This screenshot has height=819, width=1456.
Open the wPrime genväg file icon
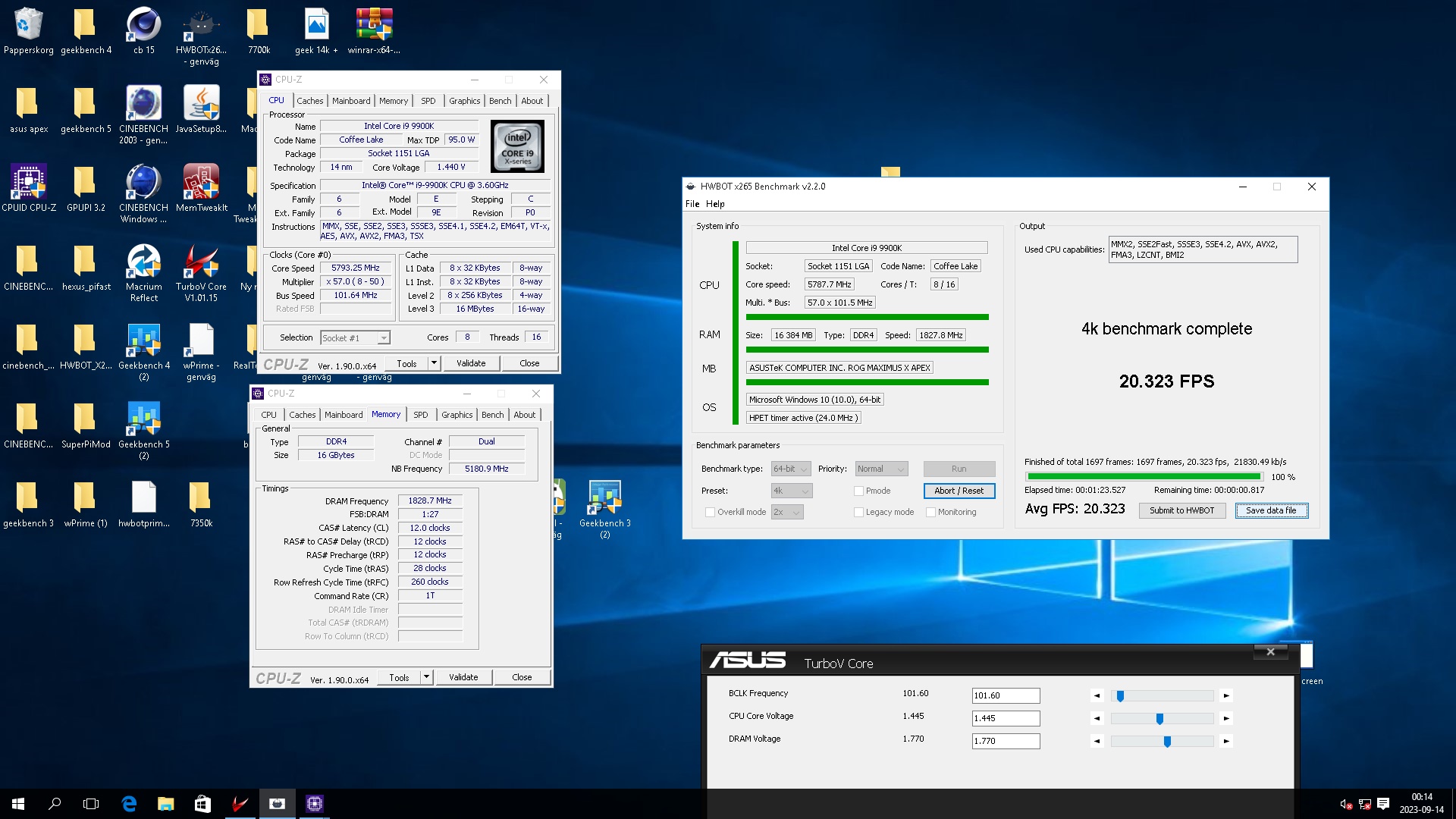point(201,351)
